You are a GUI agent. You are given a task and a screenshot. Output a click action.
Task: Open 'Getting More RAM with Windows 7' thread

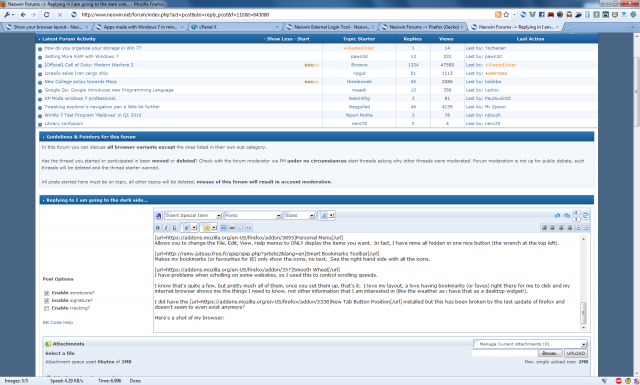coord(81,56)
